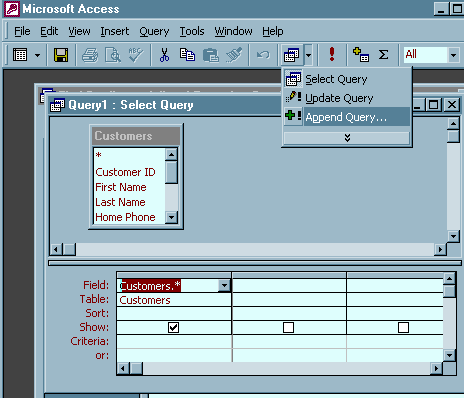Click the Cut scissors icon
The image size is (464, 398).
(164, 55)
